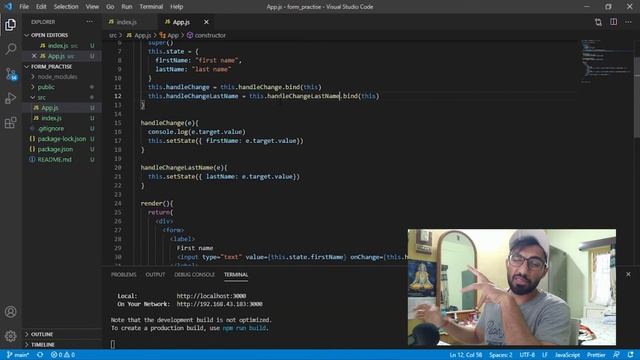Click the Explorer more actions ellipsis
Viewport: 640px width, 360px height.
(x=89, y=22)
